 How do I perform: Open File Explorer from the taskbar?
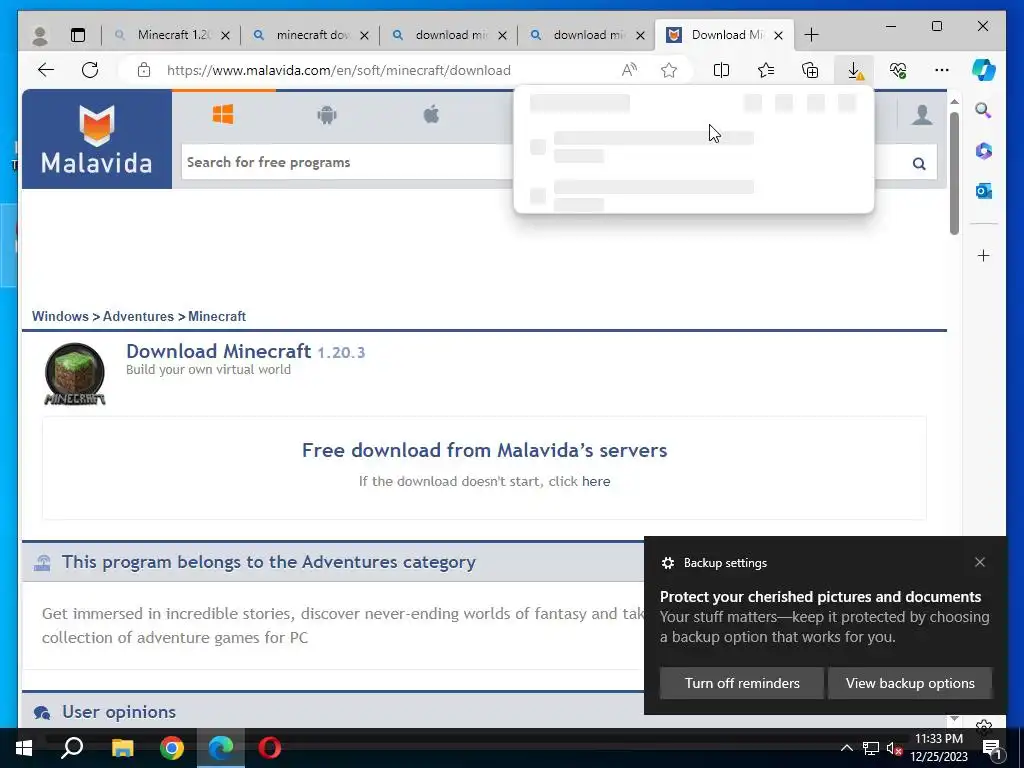(122, 748)
